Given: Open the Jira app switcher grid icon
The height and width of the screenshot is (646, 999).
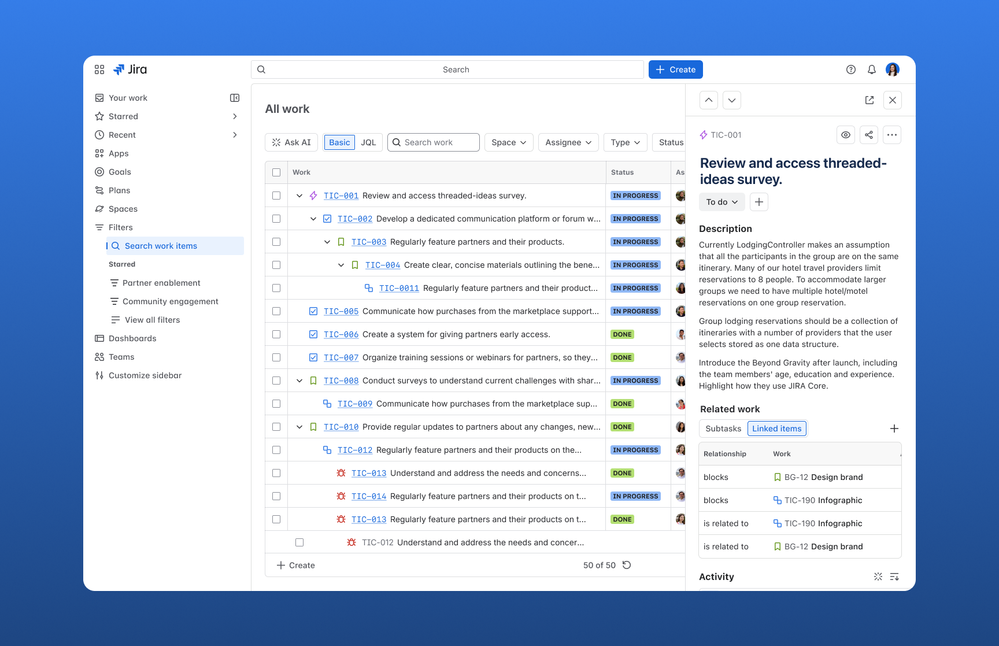Looking at the screenshot, I should click(x=98, y=69).
